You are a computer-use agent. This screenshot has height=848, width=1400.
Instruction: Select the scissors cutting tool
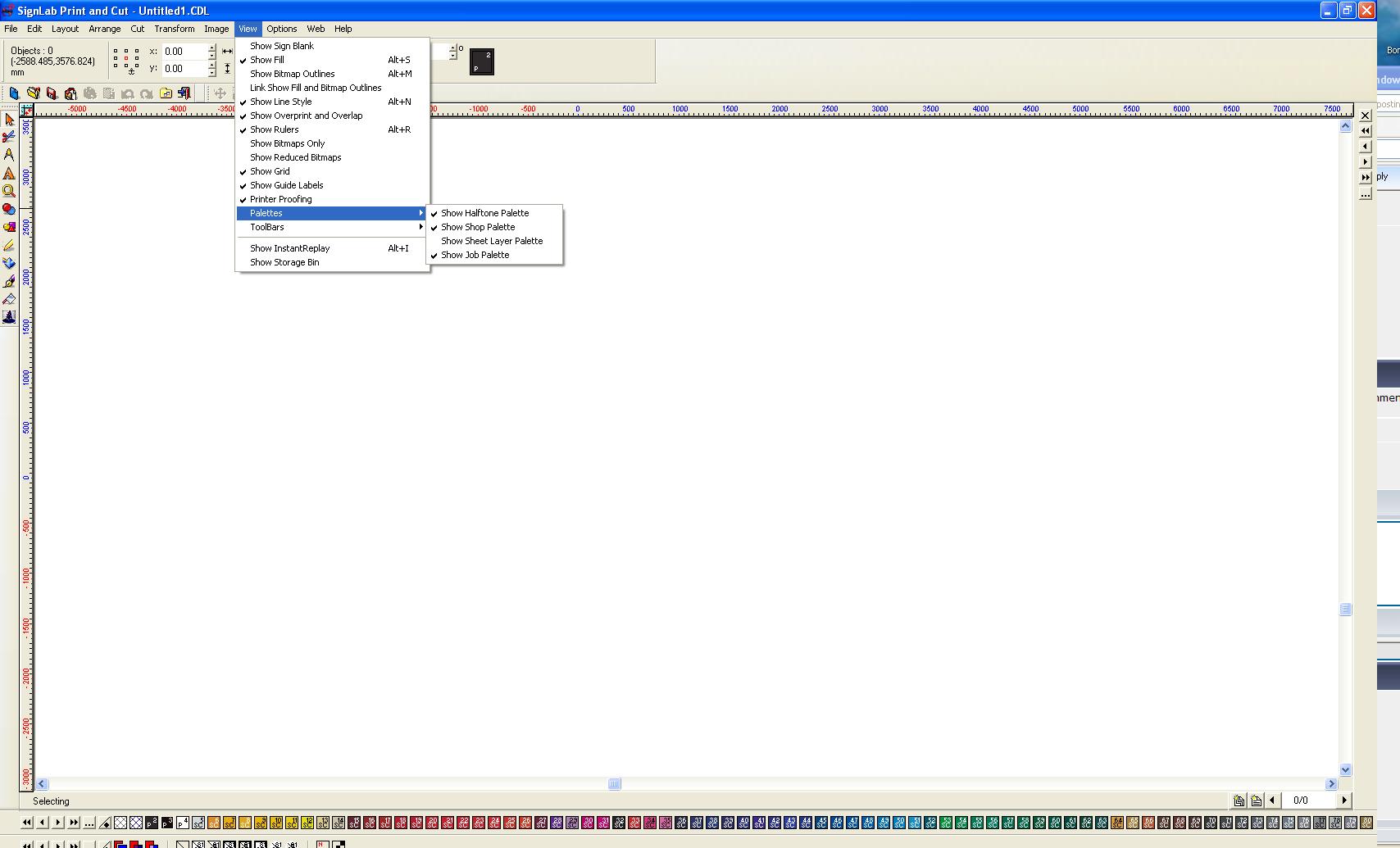10,137
